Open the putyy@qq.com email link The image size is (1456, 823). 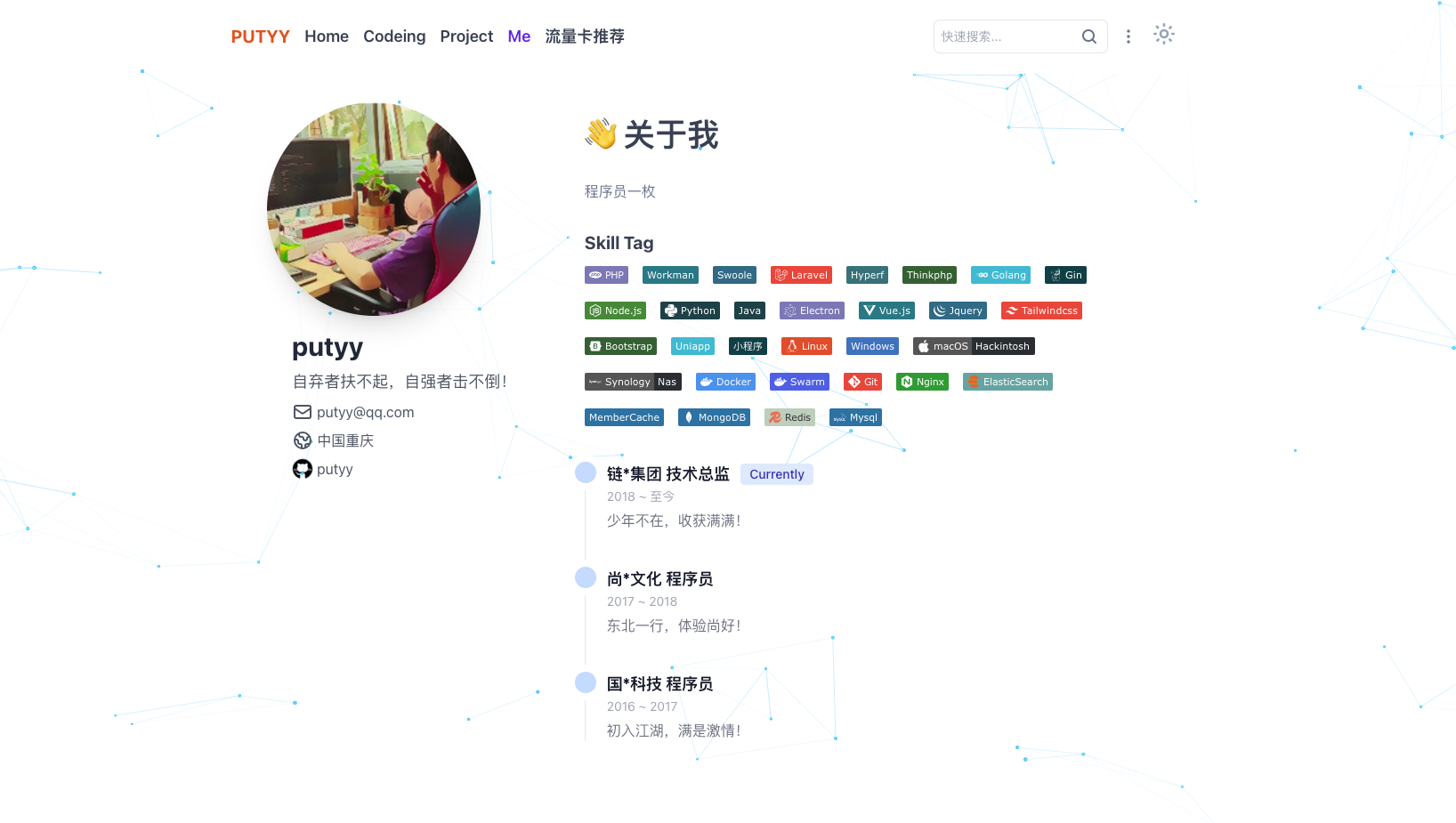[x=365, y=412]
